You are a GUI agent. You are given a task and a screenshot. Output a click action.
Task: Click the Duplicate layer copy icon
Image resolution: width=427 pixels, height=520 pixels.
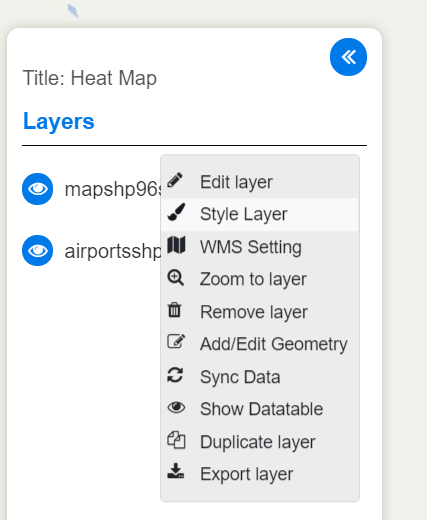pos(176,440)
